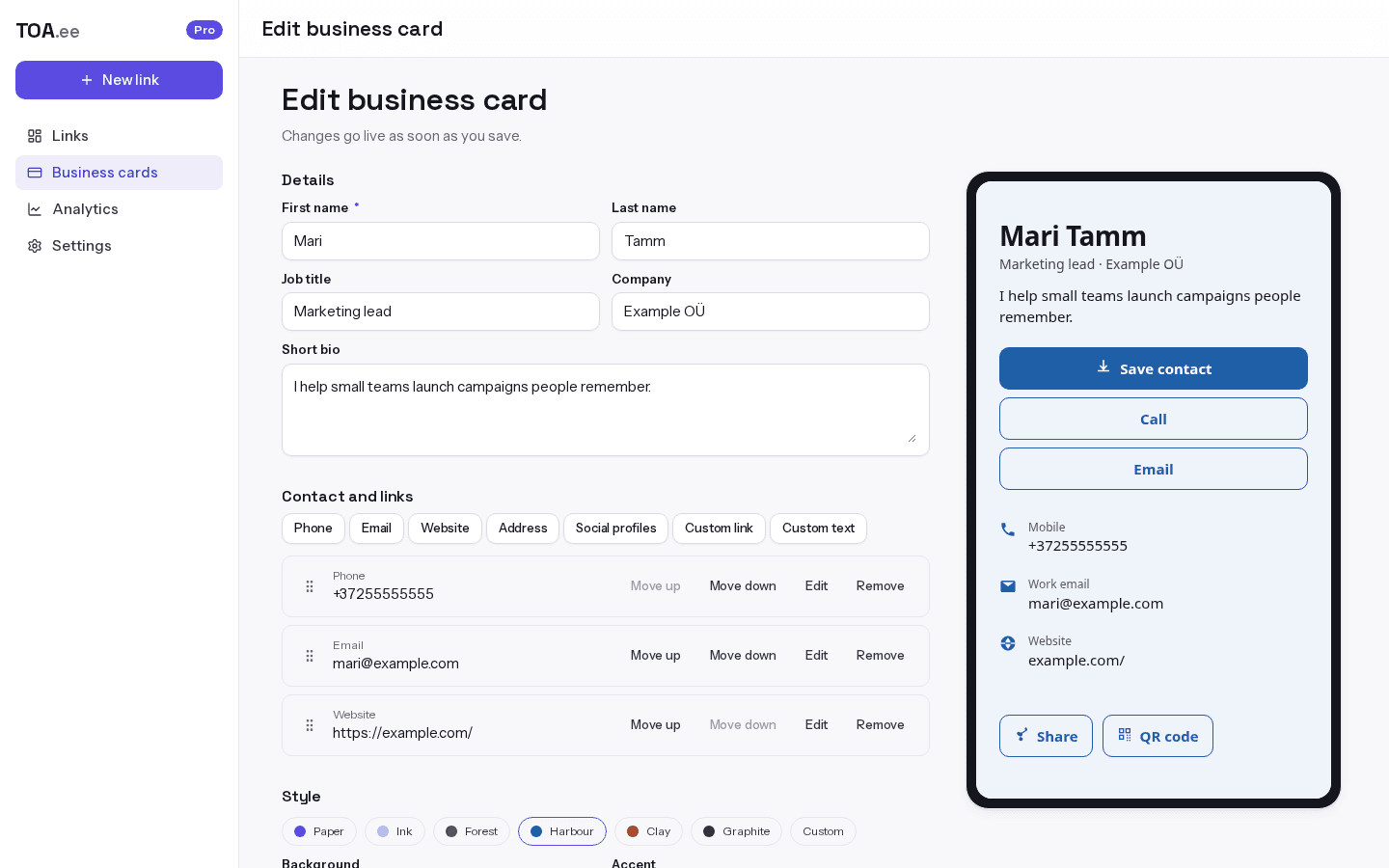Screen dimensions: 1389x868
Task: Click Call button in card preview
Action: pos(1154,419)
